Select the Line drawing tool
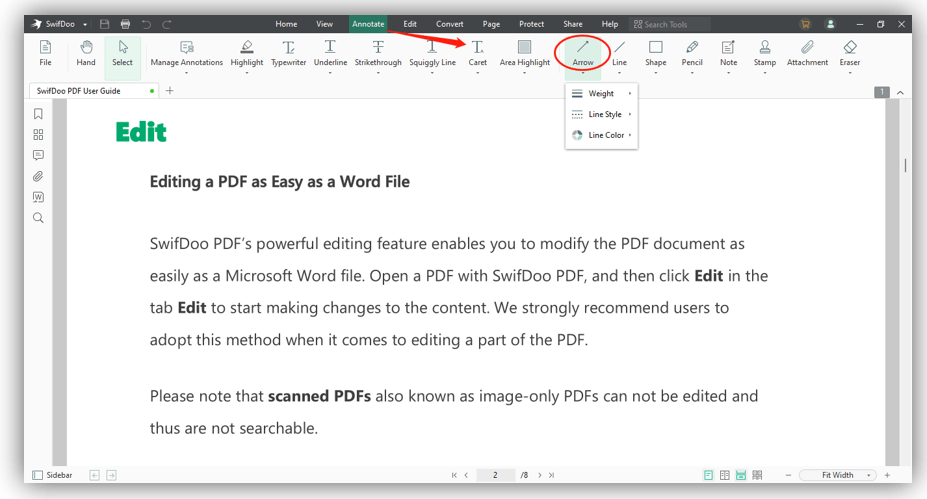The image size is (927, 499). point(619,53)
